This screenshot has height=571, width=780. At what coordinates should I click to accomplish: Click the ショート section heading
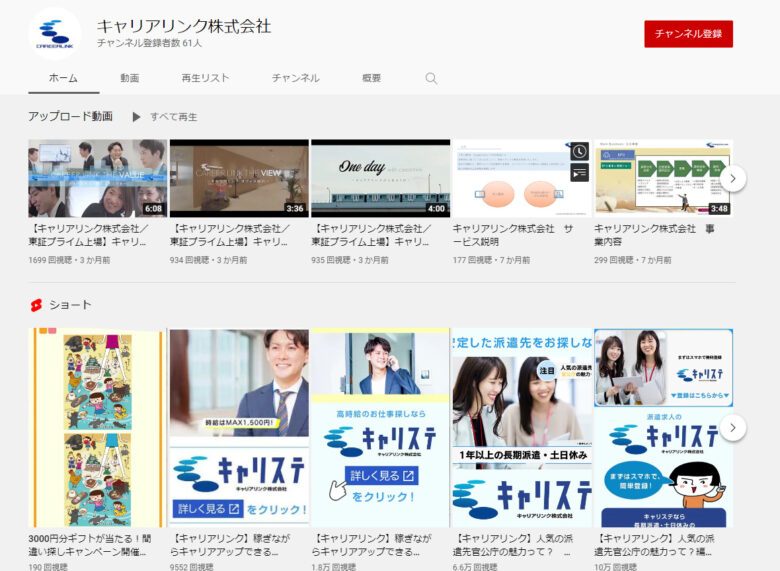click(70, 305)
